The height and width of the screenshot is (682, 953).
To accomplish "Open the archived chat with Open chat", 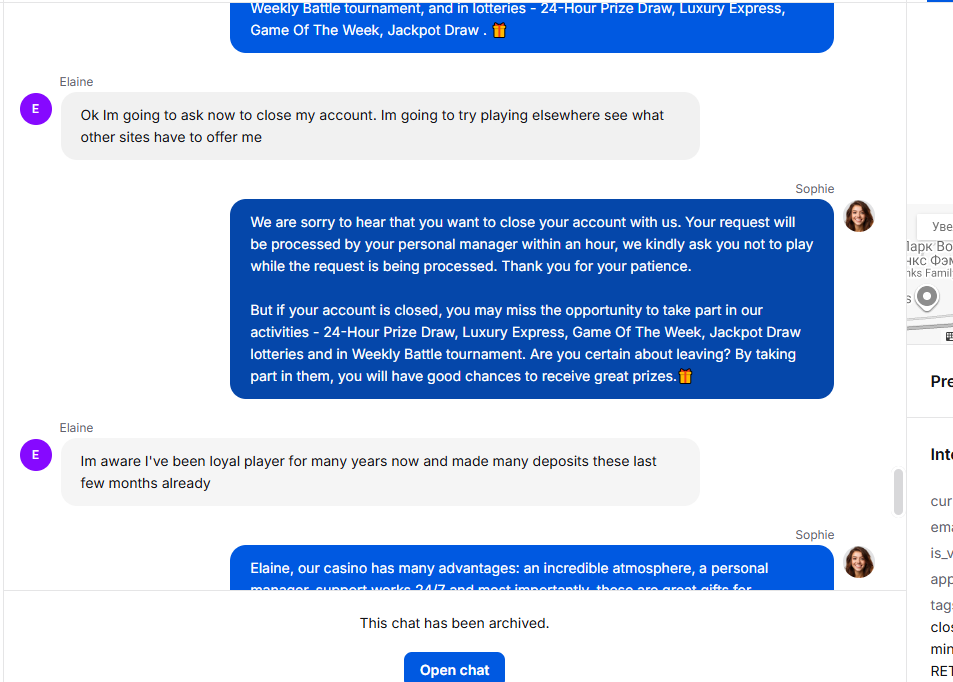I will 454,669.
